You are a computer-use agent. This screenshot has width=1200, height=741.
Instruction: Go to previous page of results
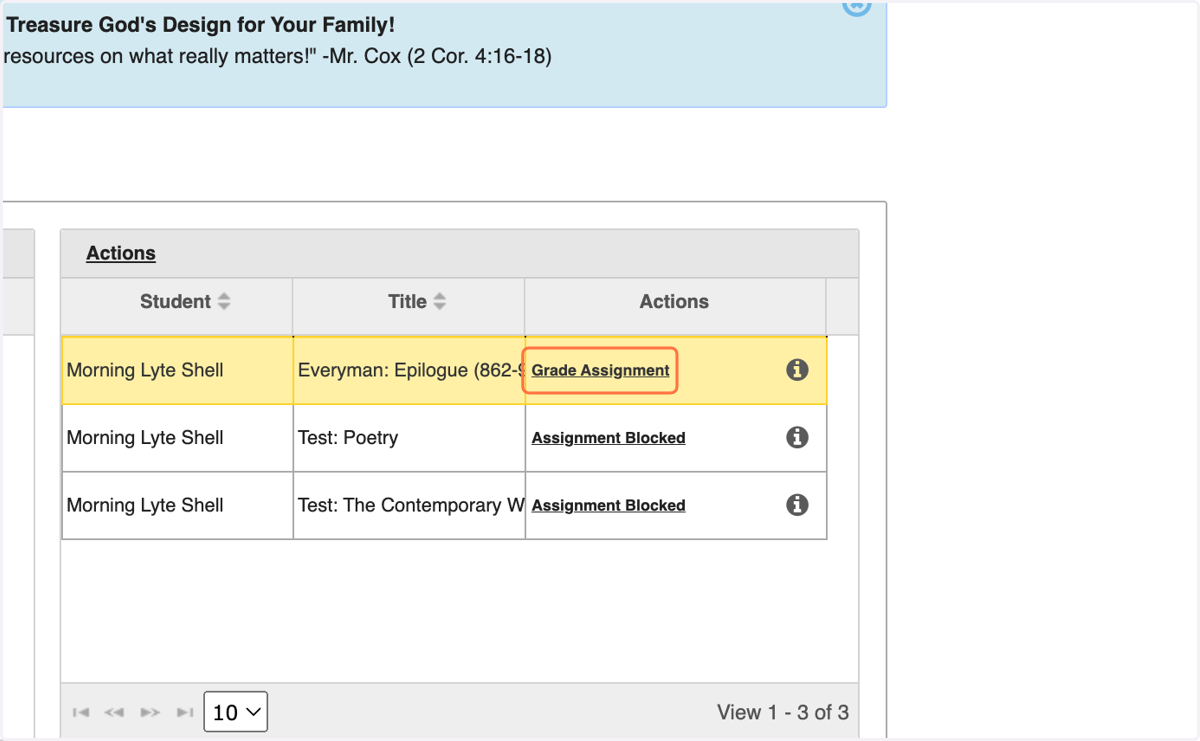point(115,712)
